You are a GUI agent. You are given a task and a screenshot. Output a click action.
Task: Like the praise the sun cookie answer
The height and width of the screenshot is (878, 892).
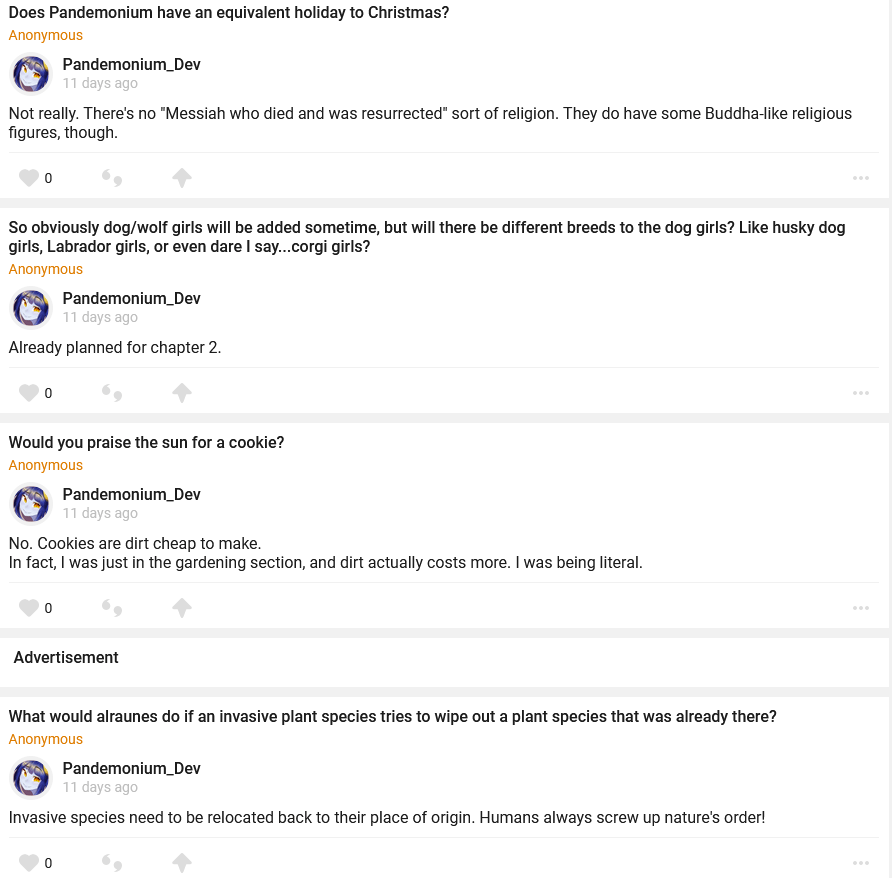(29, 608)
